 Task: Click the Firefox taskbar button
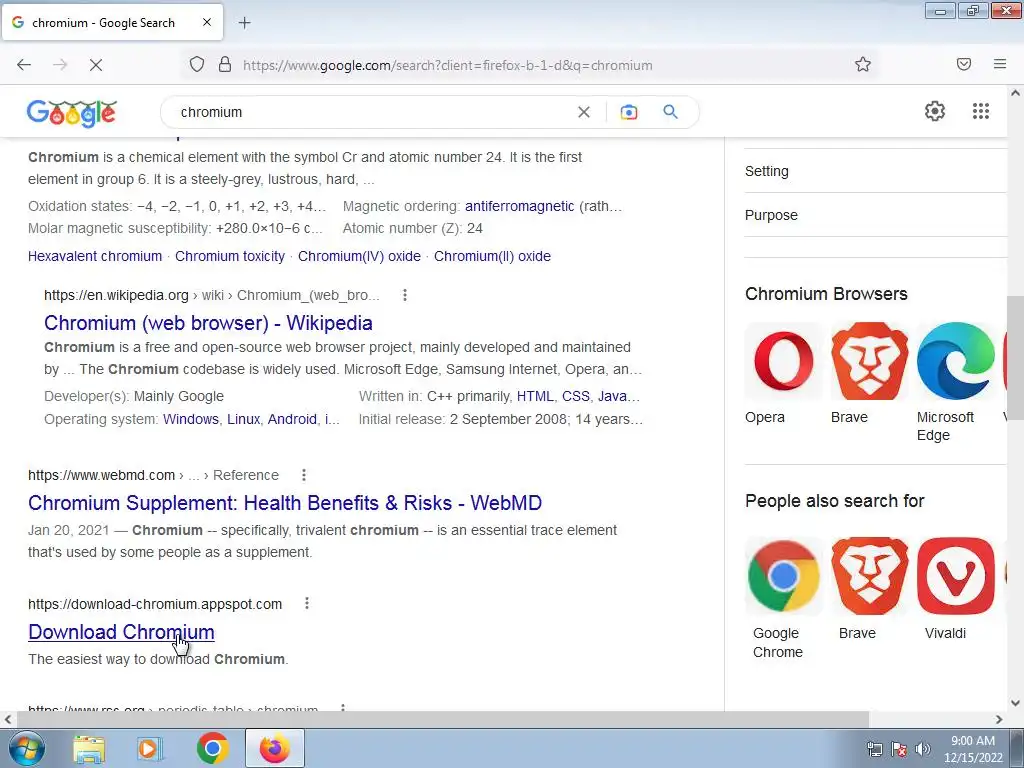click(274, 748)
